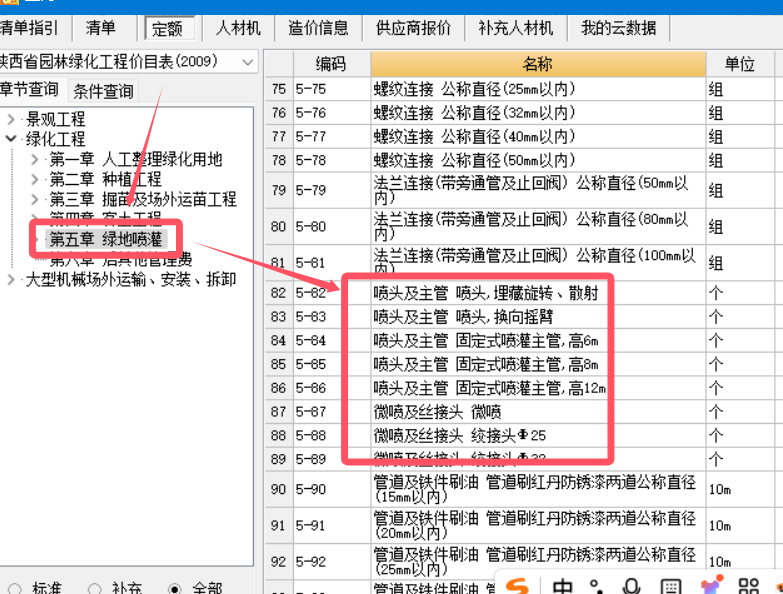Viewport: 783px width, 594px height.
Task: Switch to 我的云数据 tab
Action: [618, 28]
